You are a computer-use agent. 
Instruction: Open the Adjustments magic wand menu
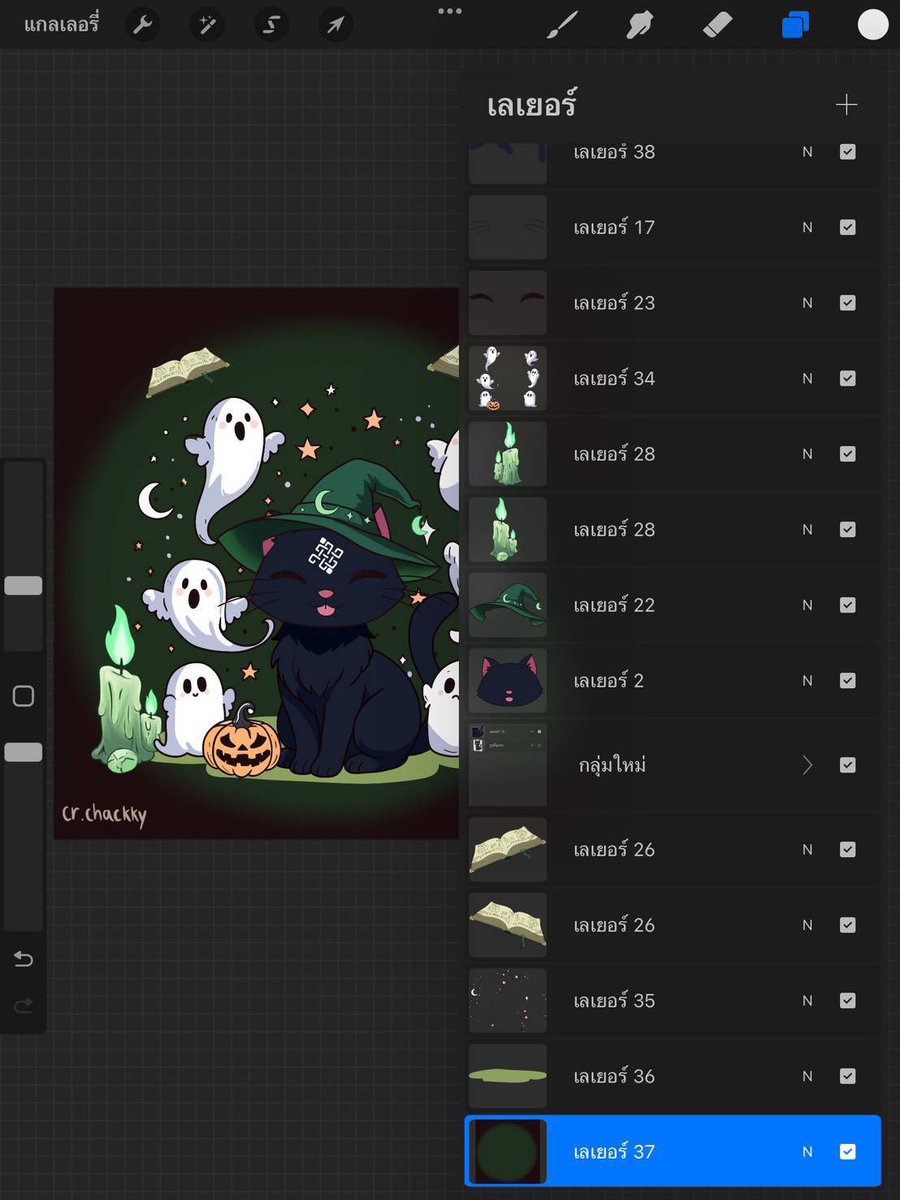(x=207, y=25)
